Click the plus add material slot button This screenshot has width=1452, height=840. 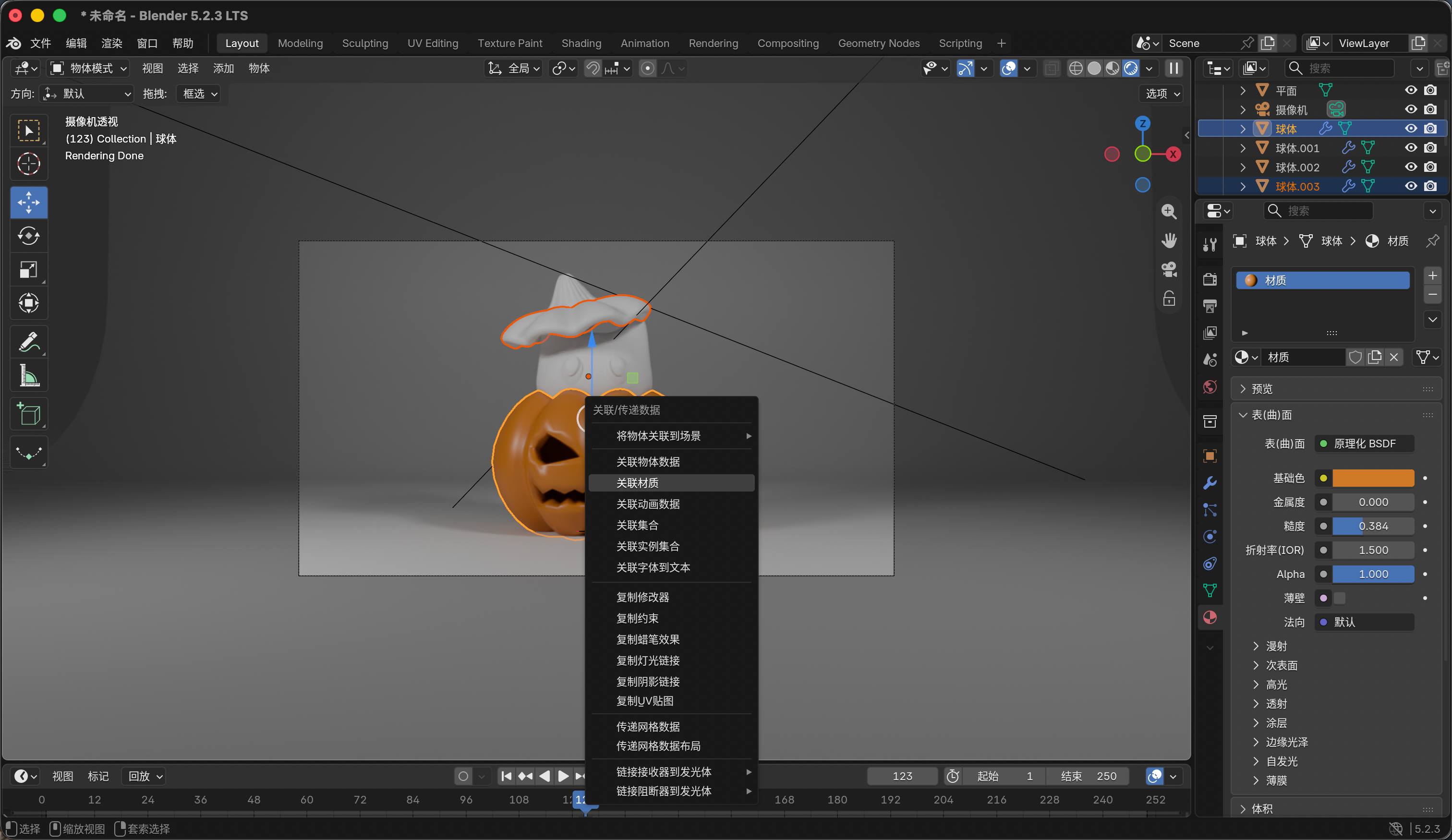pyautogui.click(x=1432, y=276)
